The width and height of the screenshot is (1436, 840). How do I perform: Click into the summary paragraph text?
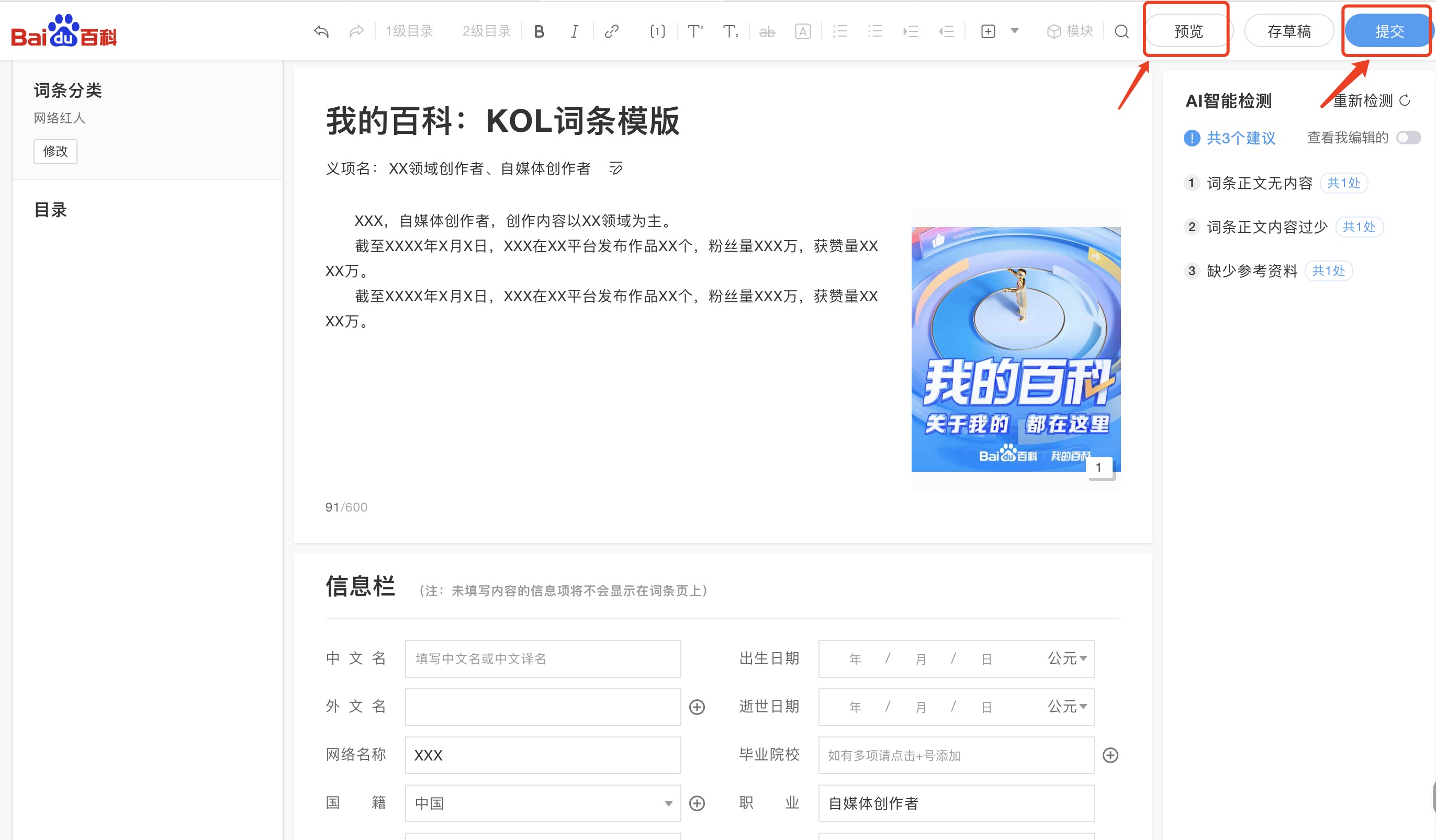coord(602,271)
